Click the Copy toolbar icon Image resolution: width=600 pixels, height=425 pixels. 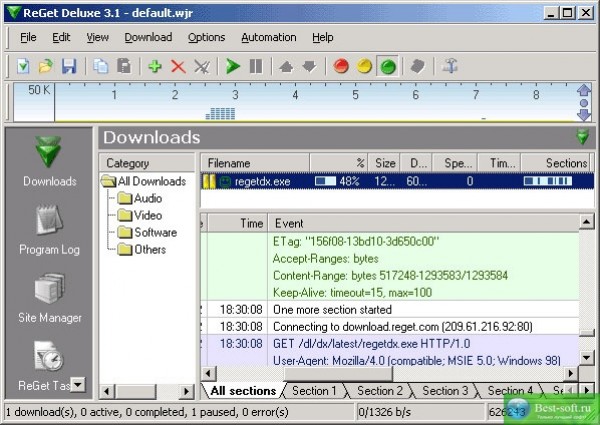pos(101,67)
